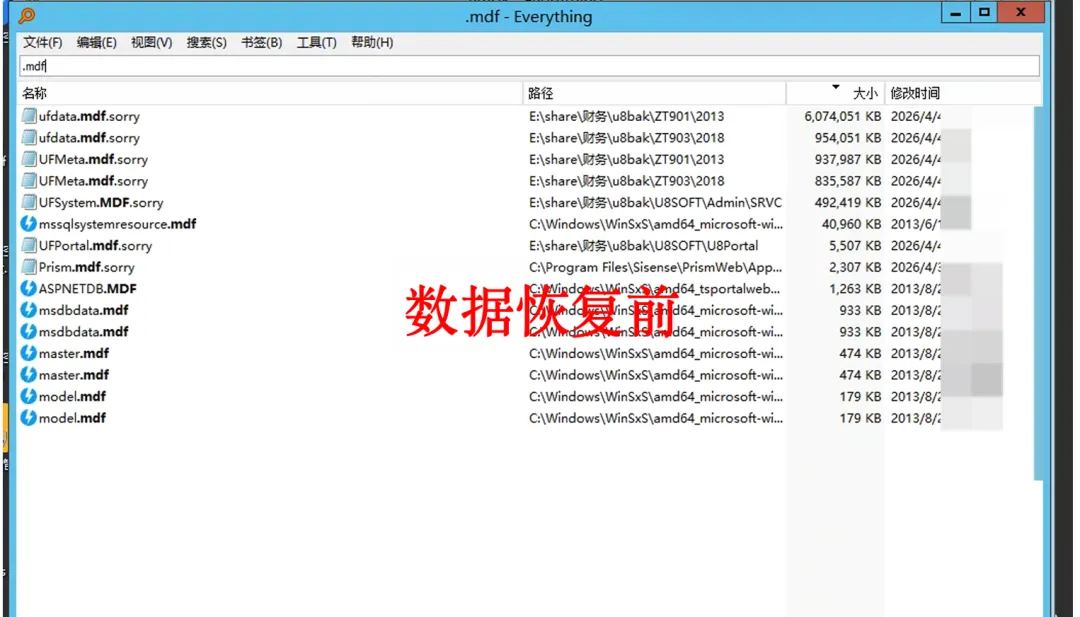Maximize the Everything window

point(984,12)
